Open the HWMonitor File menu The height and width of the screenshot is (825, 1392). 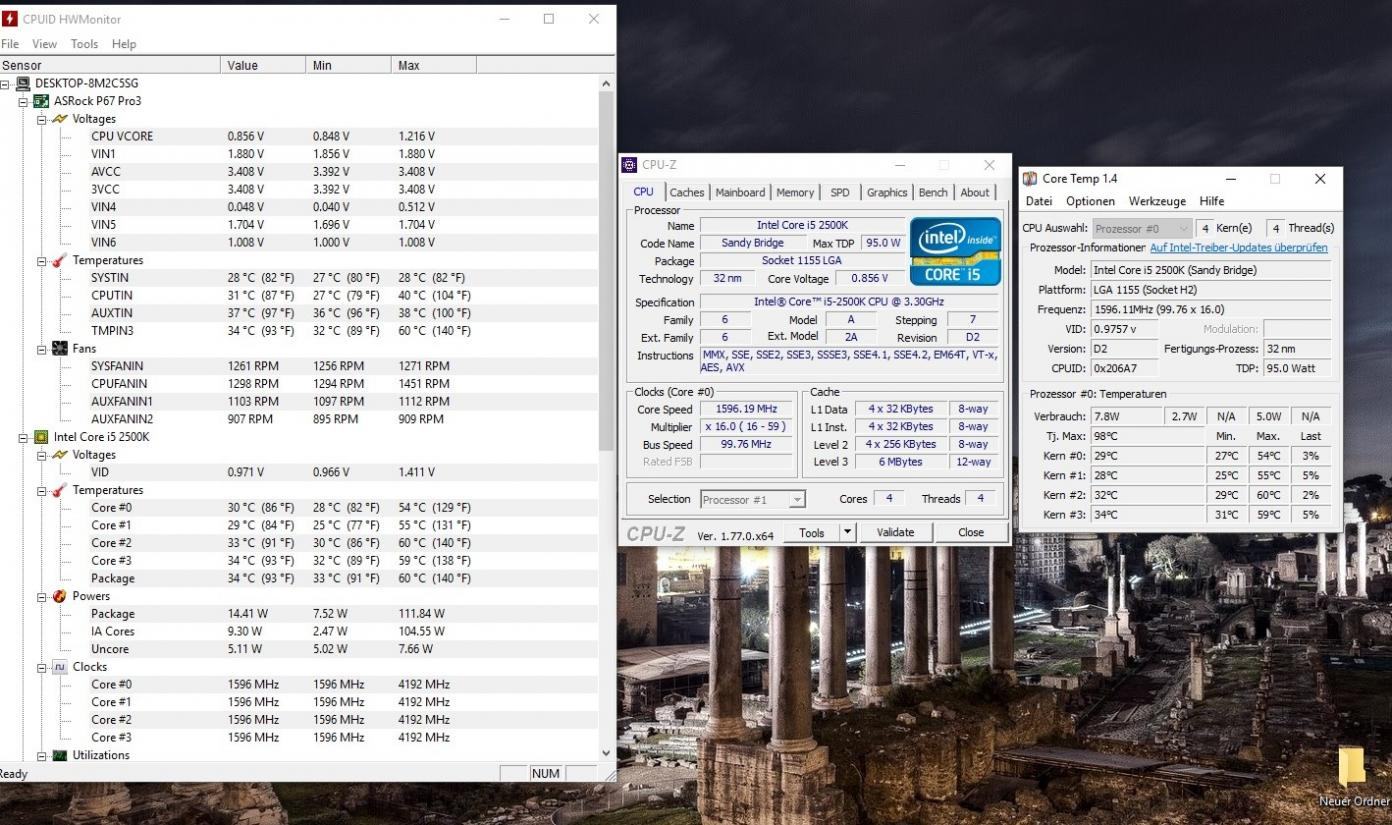10,44
